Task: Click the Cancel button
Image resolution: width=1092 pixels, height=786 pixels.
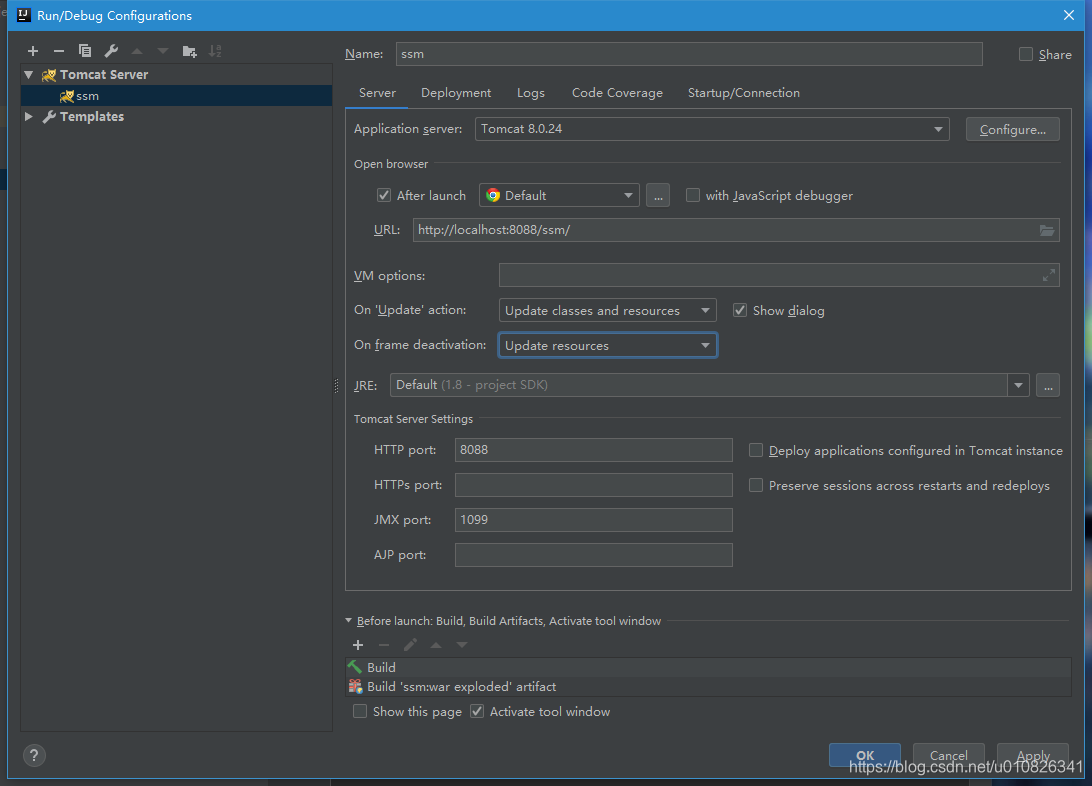Action: [949, 755]
